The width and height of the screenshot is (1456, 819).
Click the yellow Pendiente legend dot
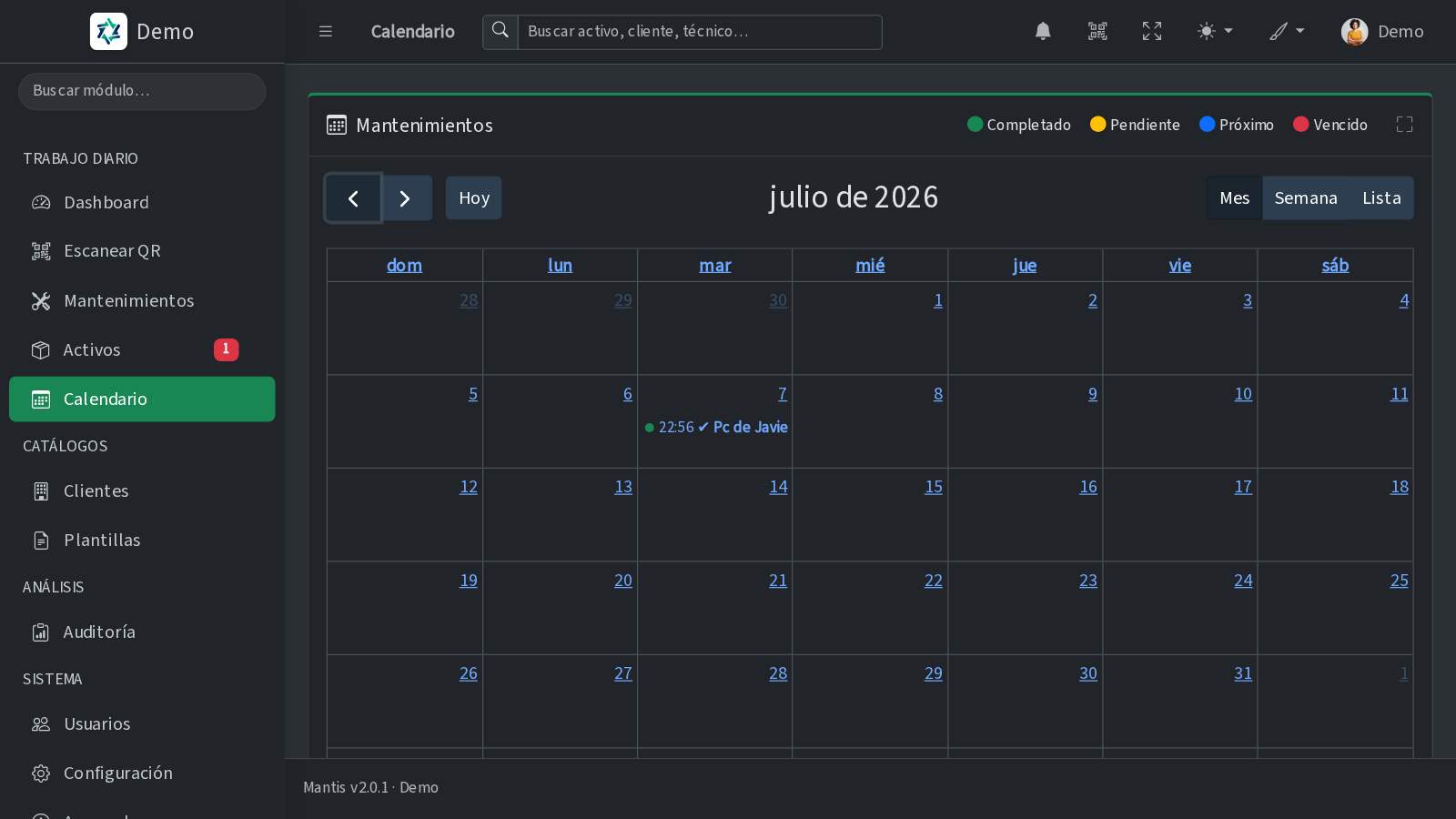[x=1098, y=125]
